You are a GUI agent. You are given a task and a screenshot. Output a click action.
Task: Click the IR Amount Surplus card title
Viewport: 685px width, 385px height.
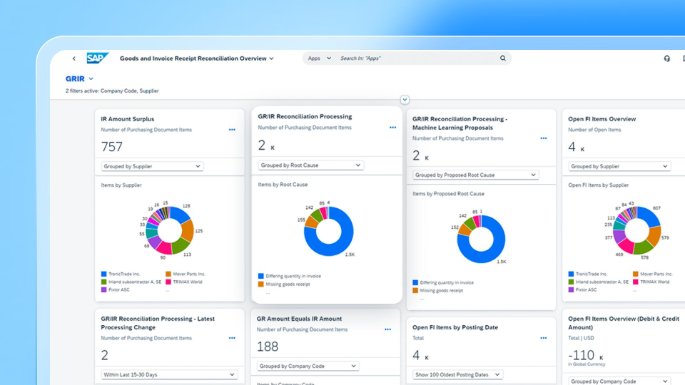[127, 119]
